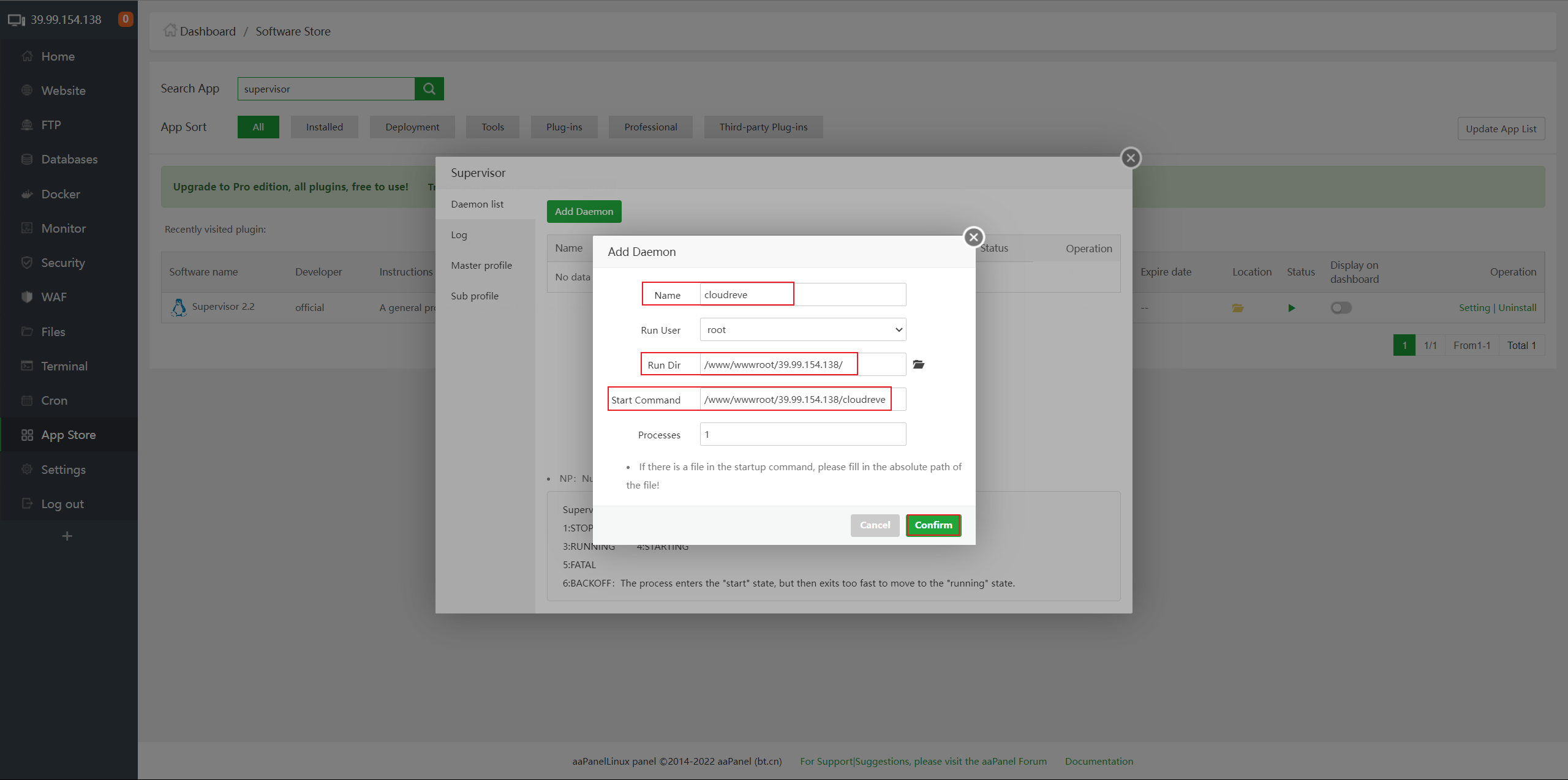Click the green status play icon
This screenshot has height=780, width=1568.
point(1291,308)
